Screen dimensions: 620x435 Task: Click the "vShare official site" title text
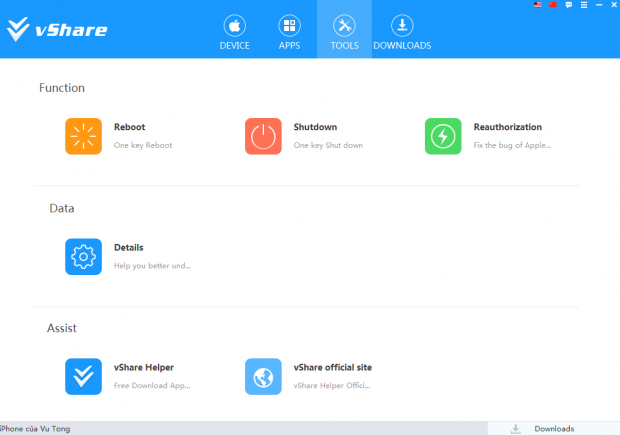coord(332,367)
